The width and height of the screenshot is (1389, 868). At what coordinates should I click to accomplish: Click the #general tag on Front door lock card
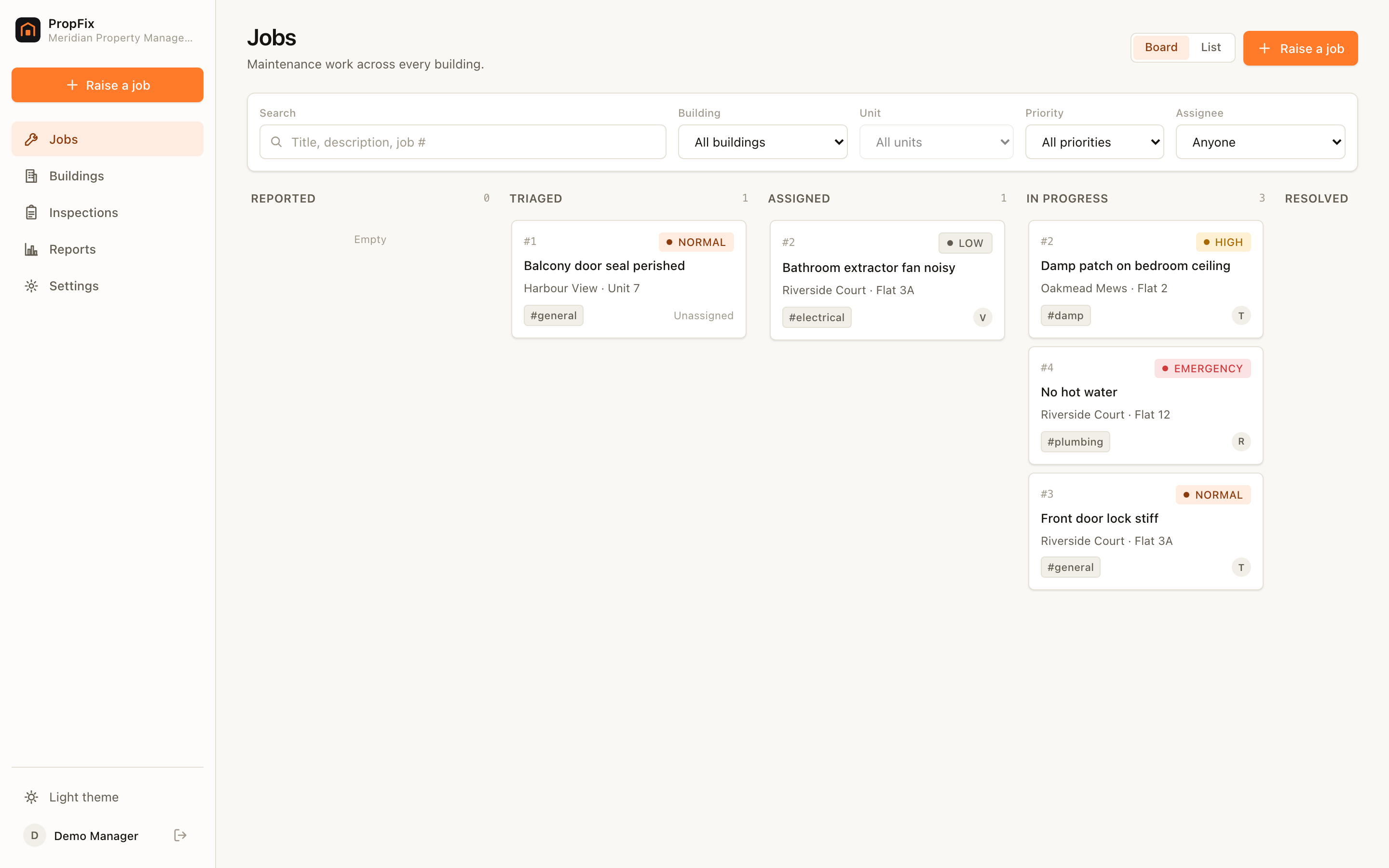point(1071,567)
